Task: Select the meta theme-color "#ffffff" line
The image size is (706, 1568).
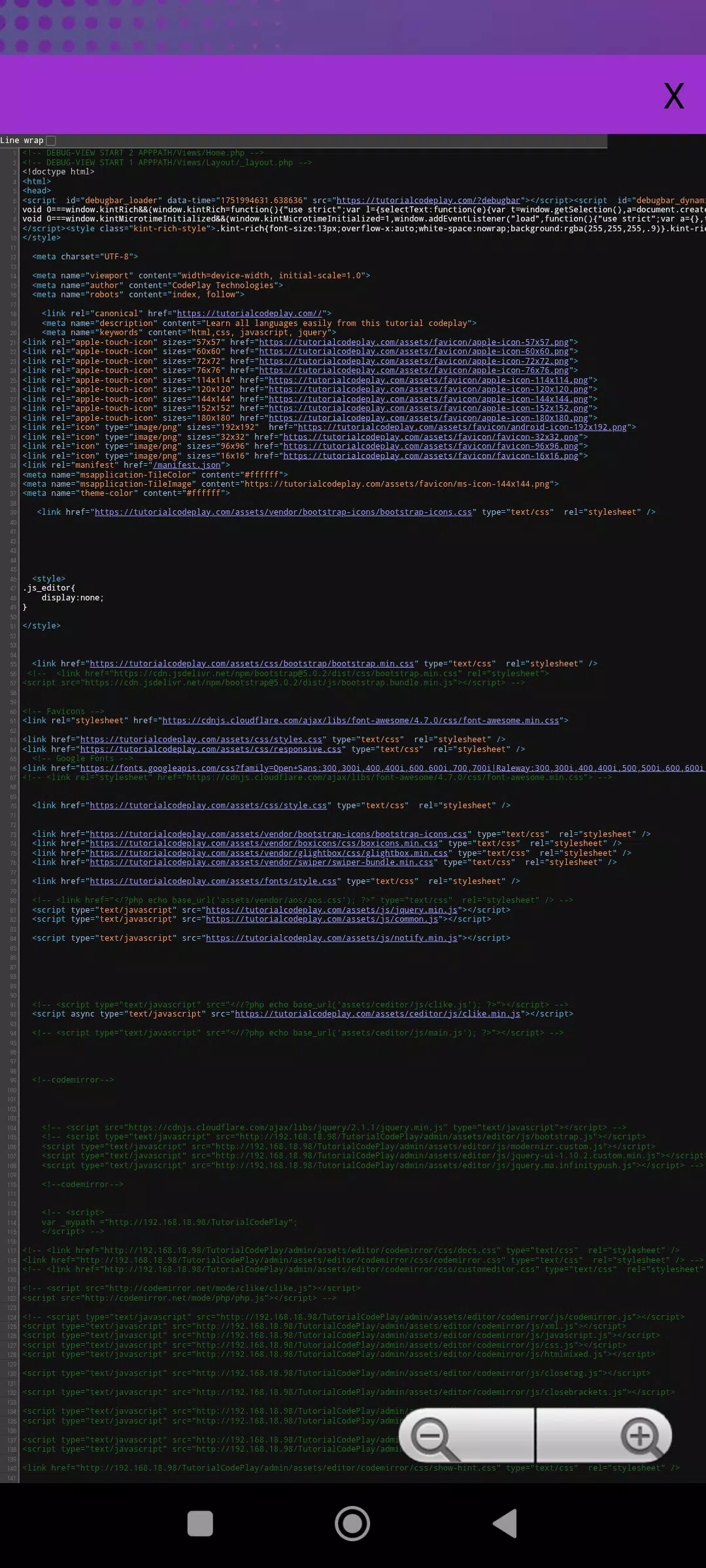Action: (x=126, y=493)
